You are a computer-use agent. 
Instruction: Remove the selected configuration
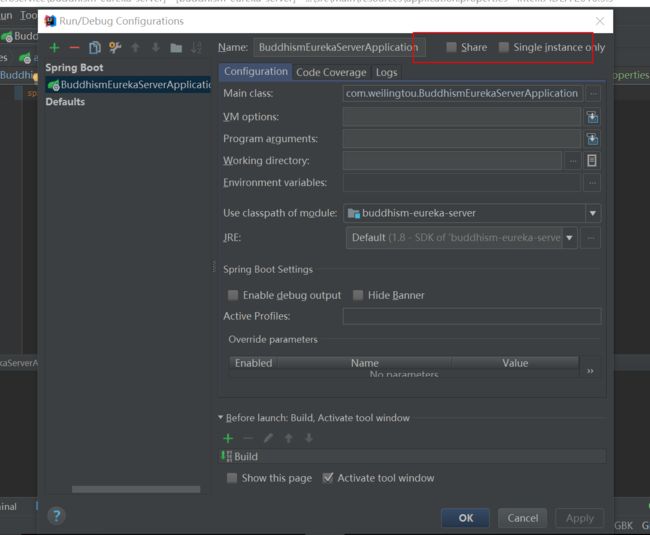[75, 48]
